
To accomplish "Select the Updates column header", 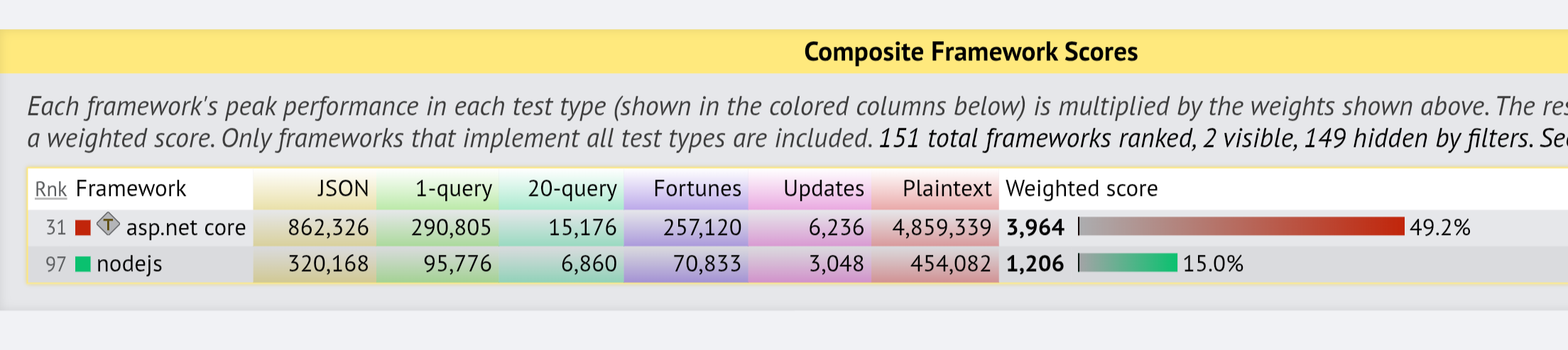I will point(824,189).
